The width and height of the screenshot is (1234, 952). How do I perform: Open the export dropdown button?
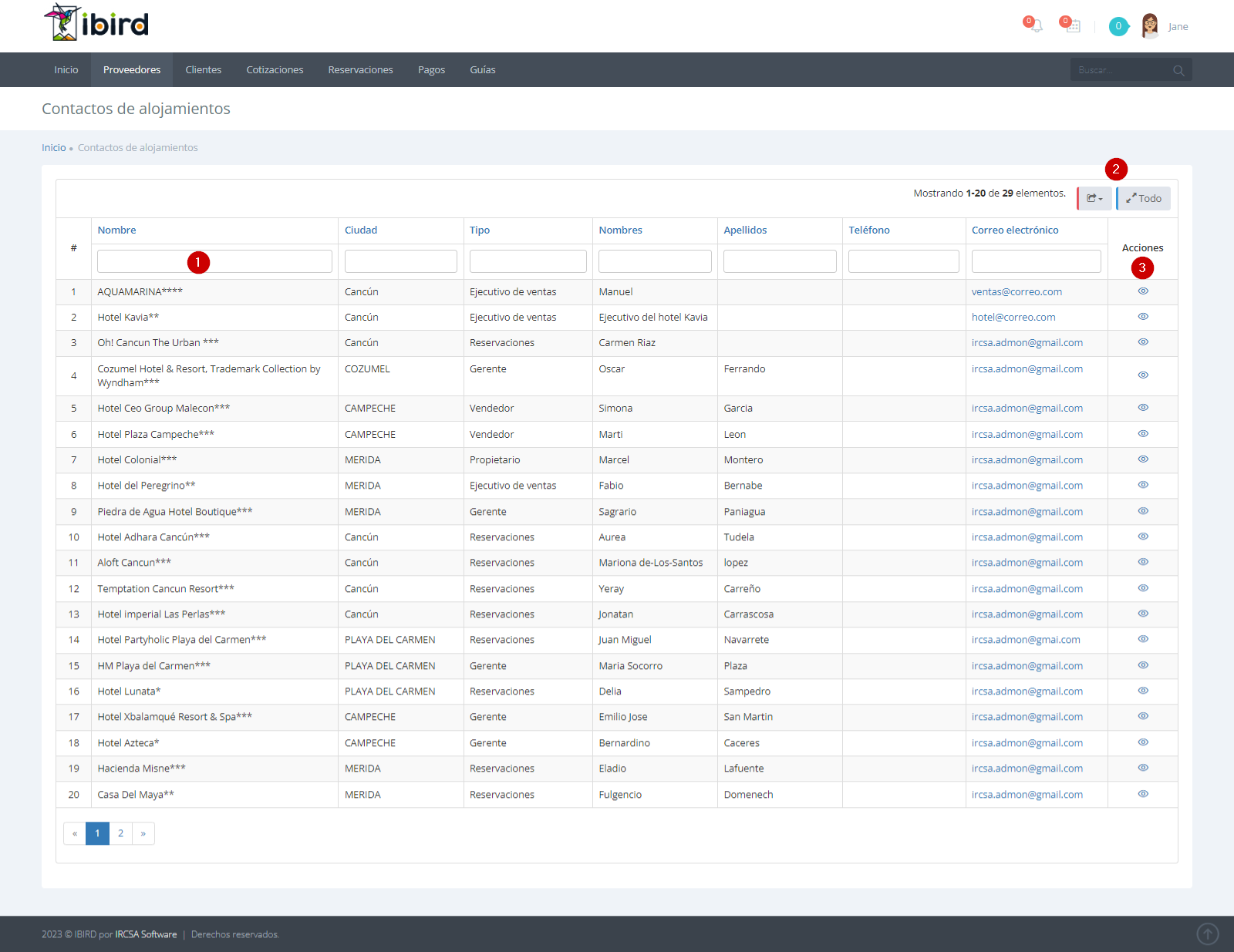click(x=1094, y=199)
